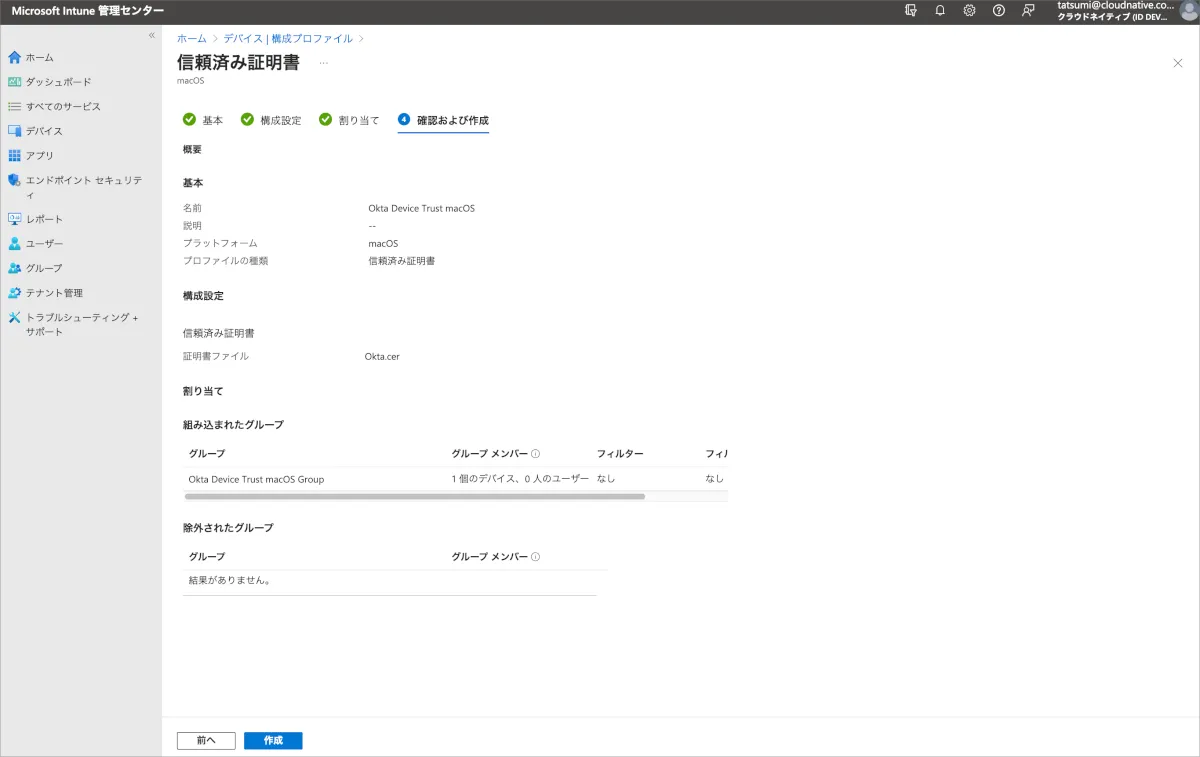Switch to the 基本 step tab

click(204, 120)
